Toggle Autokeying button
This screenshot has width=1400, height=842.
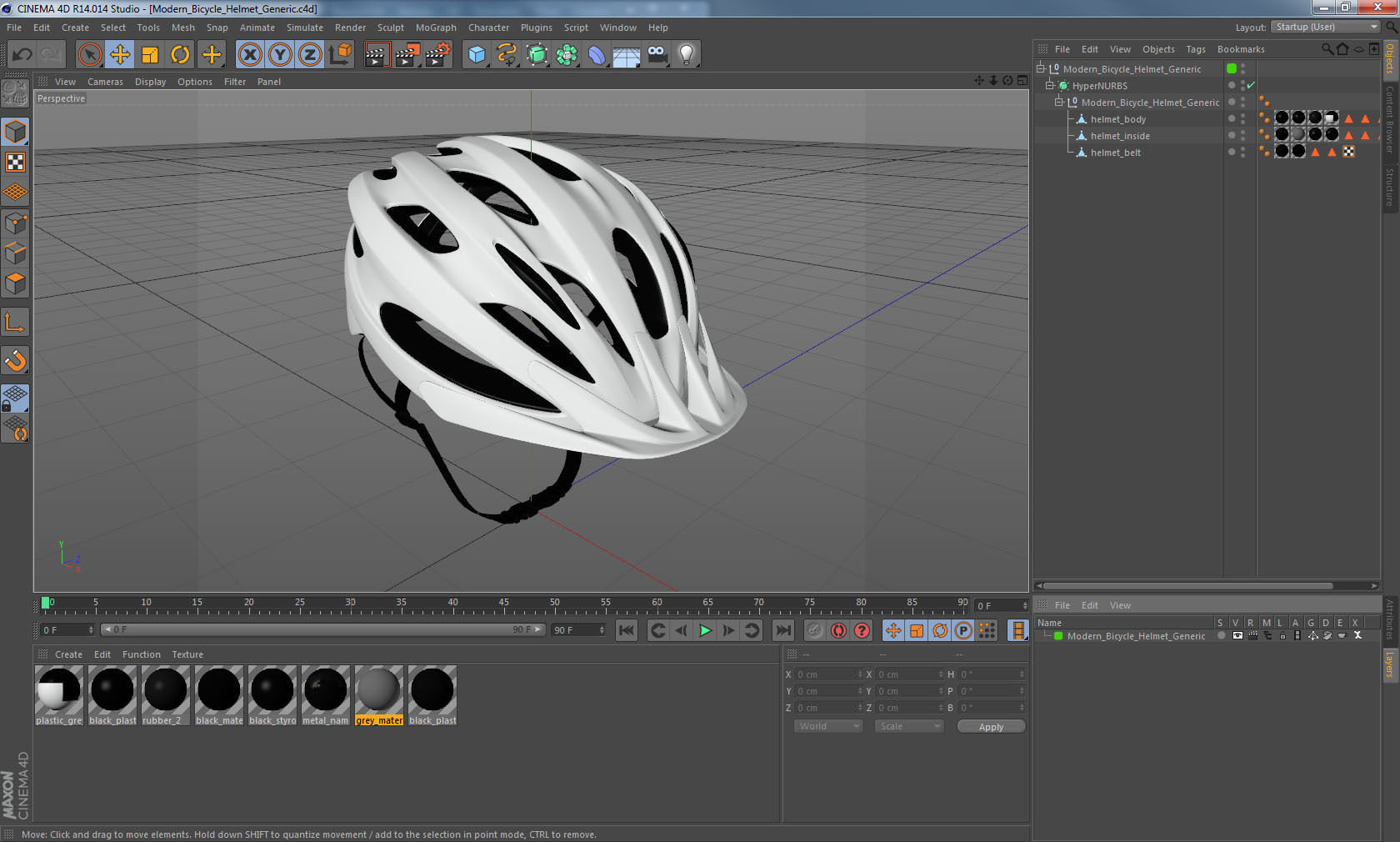pyautogui.click(x=838, y=630)
